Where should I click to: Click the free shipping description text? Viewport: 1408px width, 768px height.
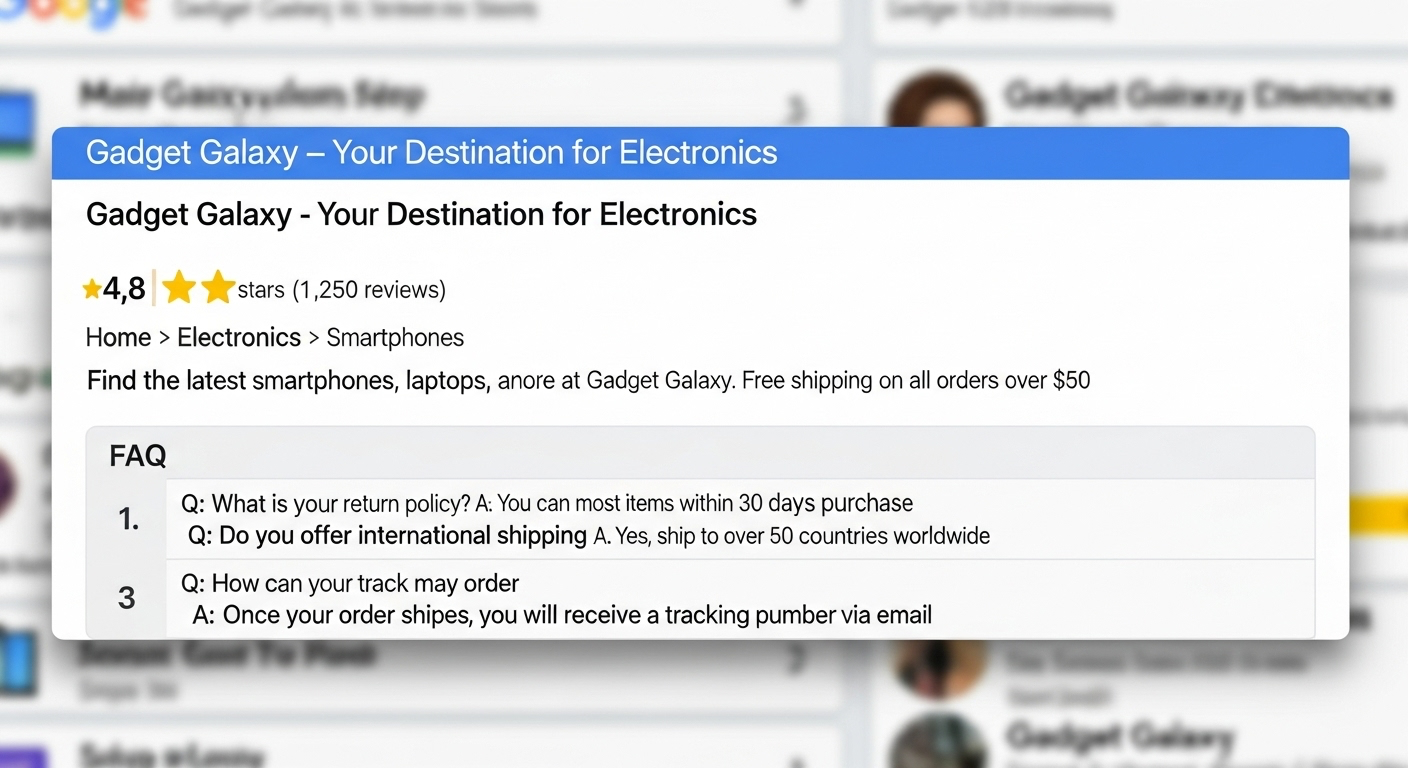588,381
